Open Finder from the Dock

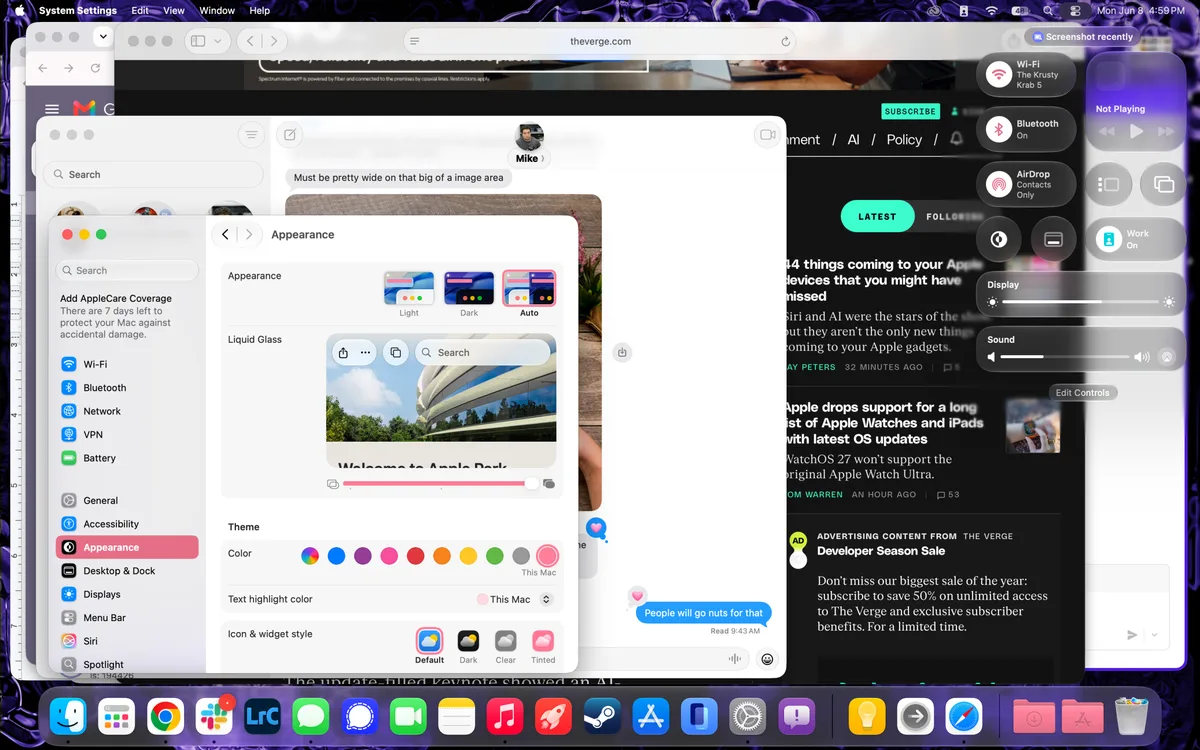point(69,716)
